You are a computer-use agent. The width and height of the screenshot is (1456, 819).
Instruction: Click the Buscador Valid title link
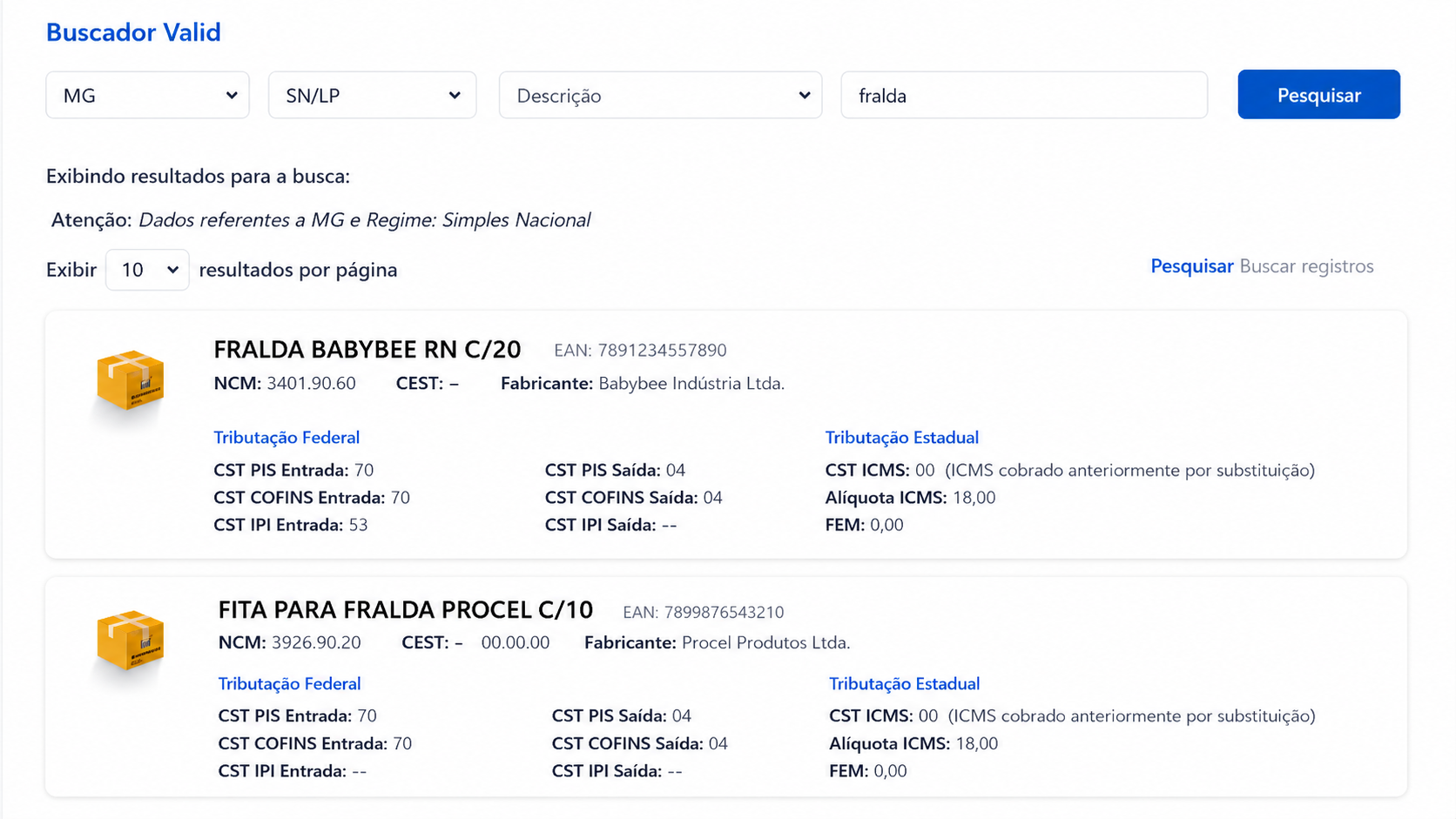tap(133, 32)
